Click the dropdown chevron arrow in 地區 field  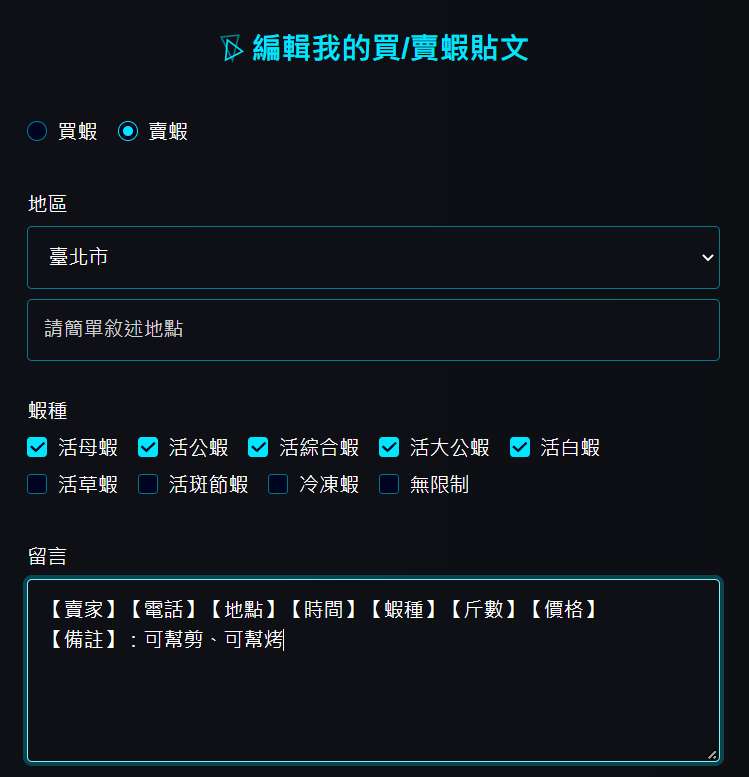coord(707,257)
